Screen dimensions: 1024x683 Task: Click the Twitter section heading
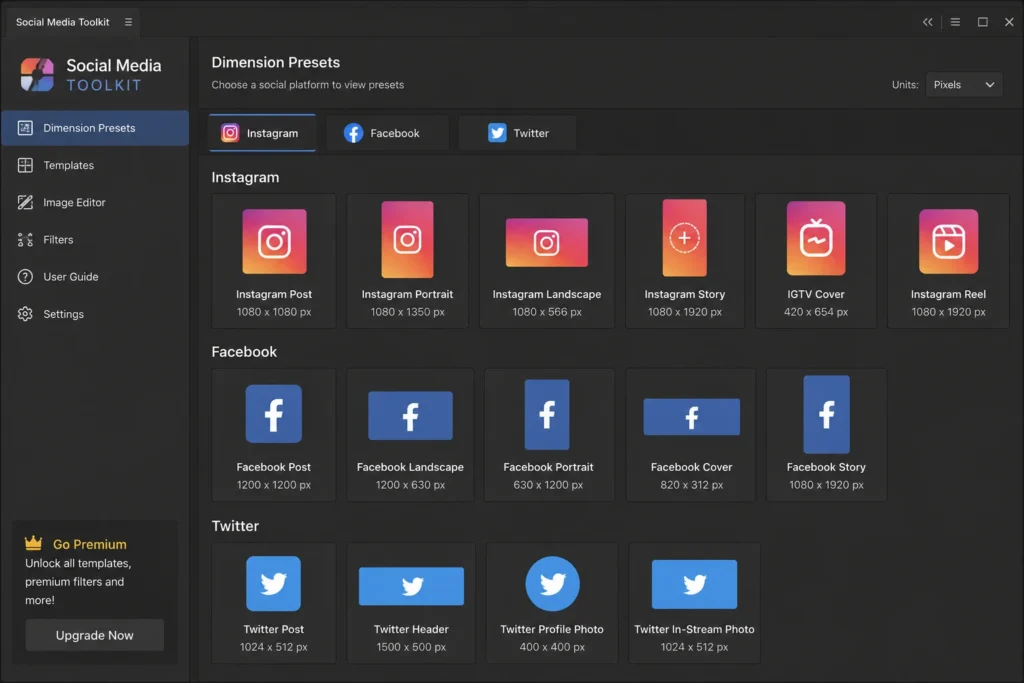[x=235, y=526]
